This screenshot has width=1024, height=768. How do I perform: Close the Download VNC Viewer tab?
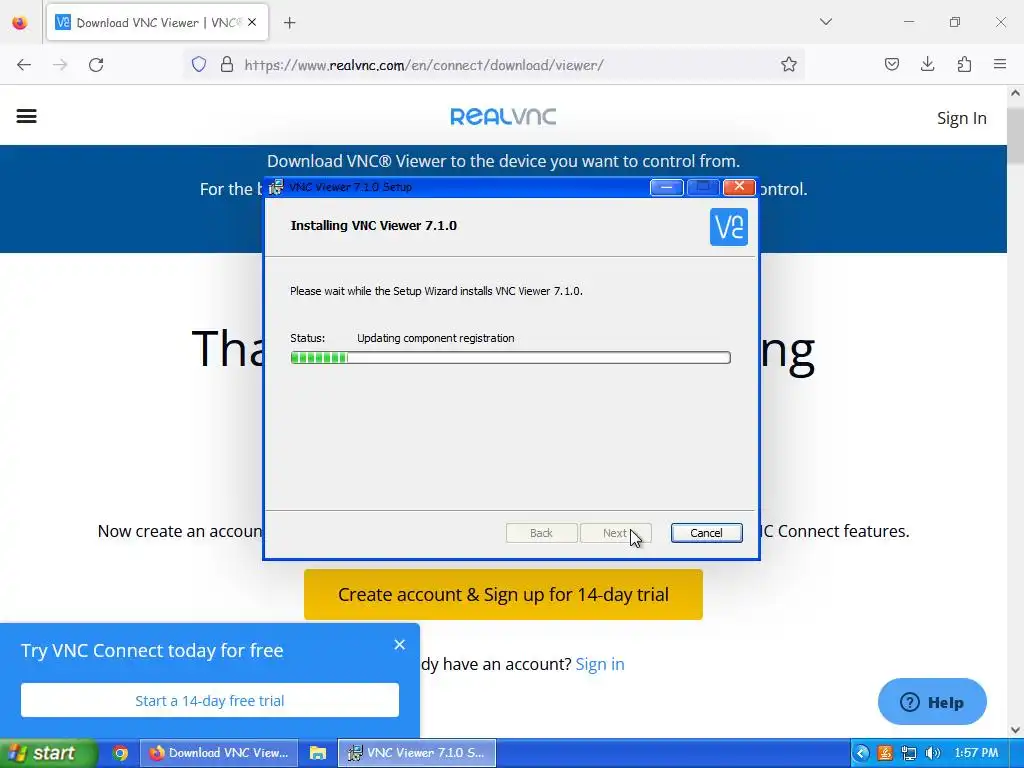tap(252, 23)
